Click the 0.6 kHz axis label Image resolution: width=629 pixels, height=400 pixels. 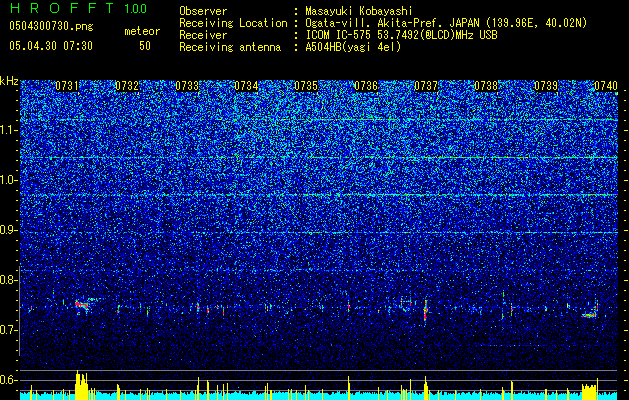click(9, 380)
